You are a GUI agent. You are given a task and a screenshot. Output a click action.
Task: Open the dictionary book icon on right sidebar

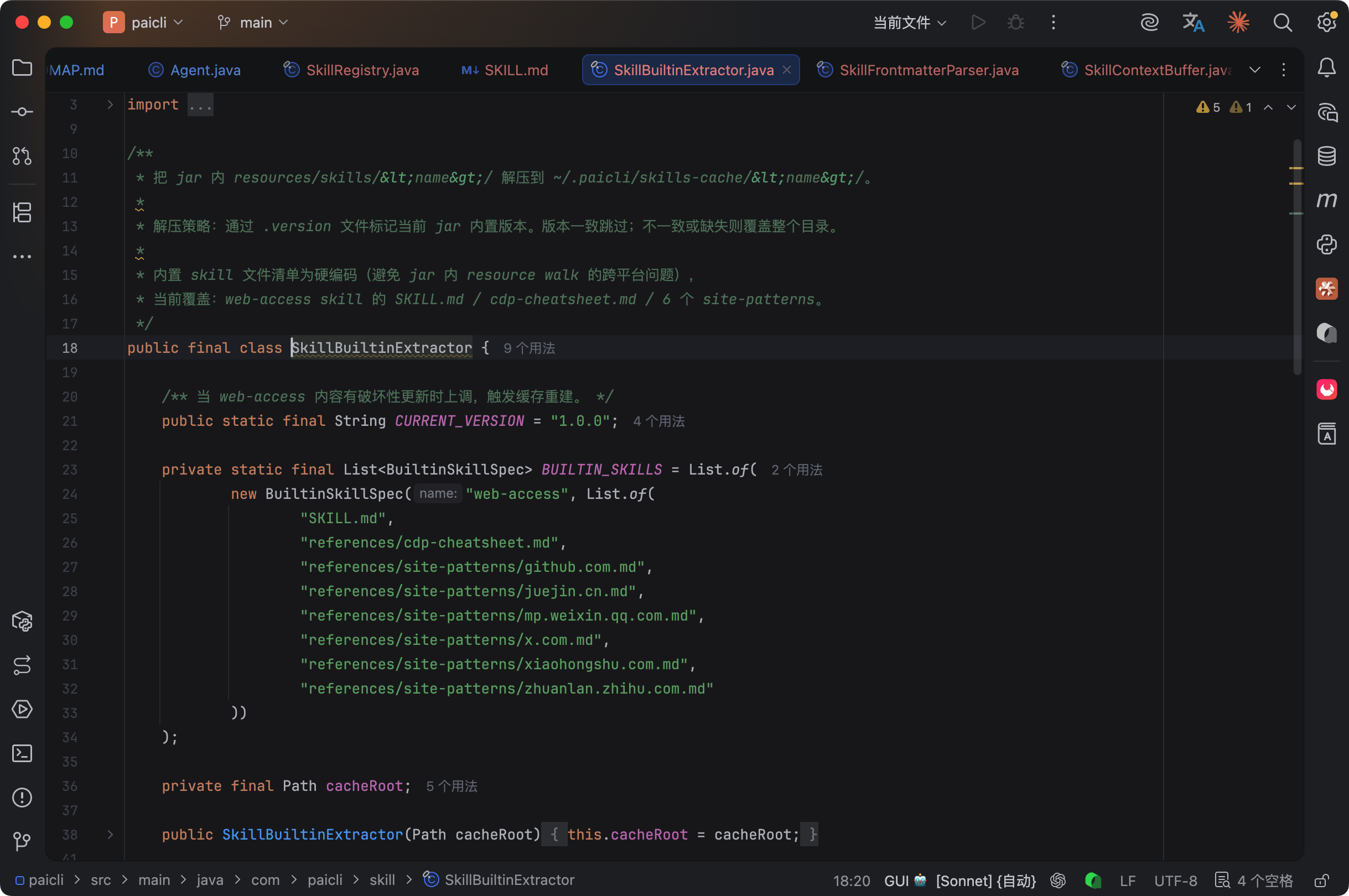point(1326,434)
